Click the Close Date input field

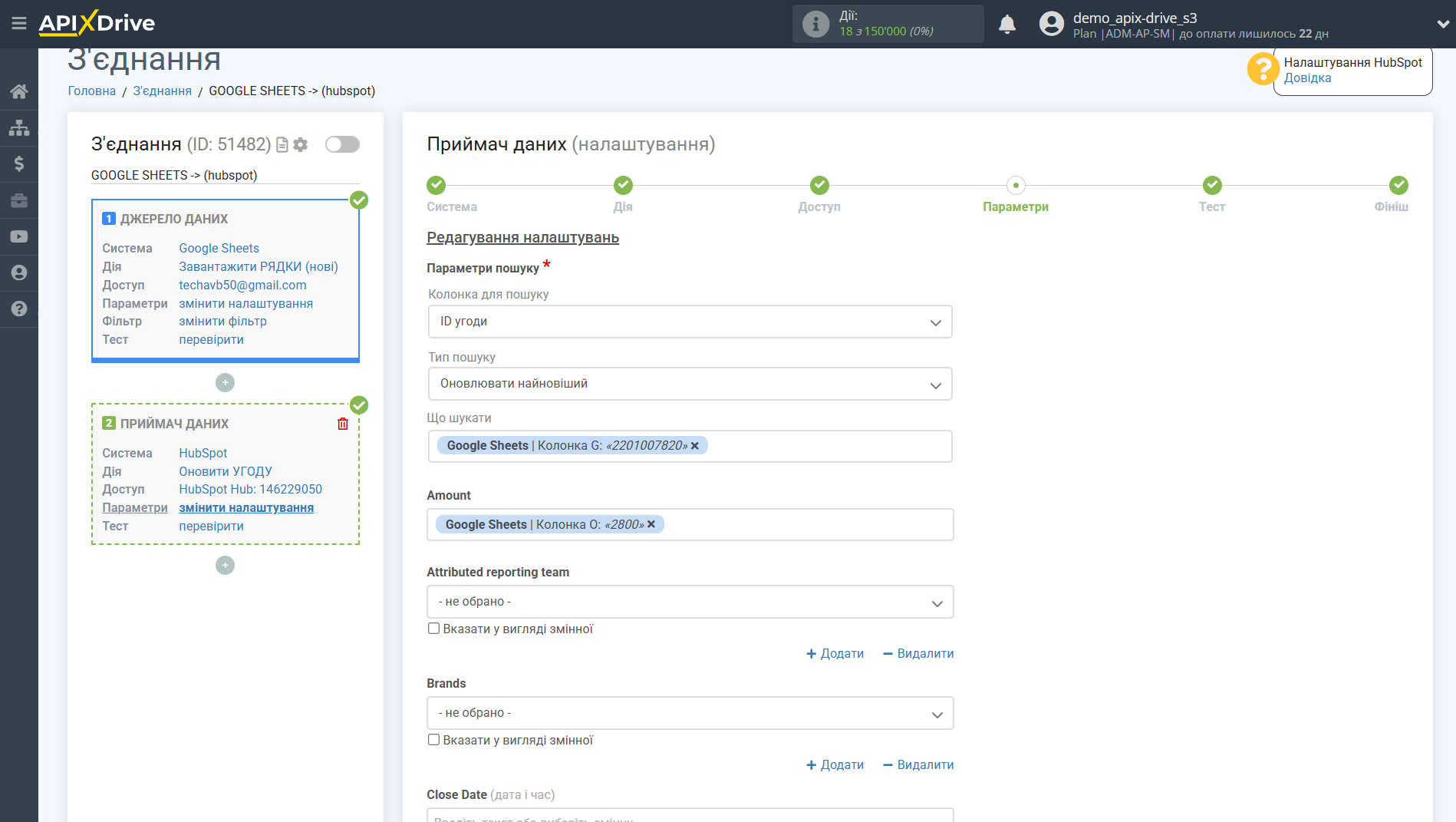click(x=690, y=815)
